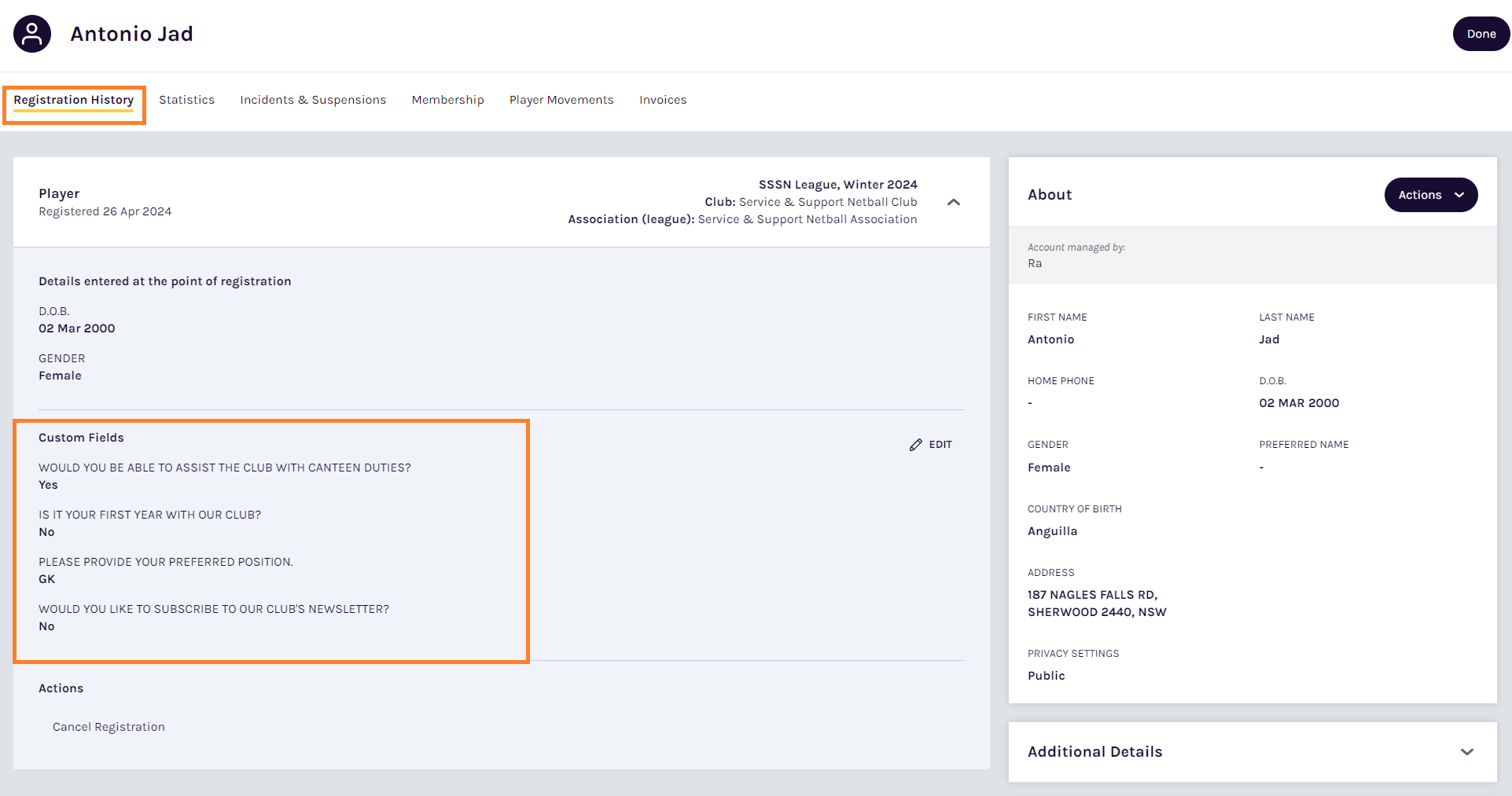This screenshot has width=1512, height=796.
Task: Collapse the Player registration panel chevron
Action: point(954,202)
